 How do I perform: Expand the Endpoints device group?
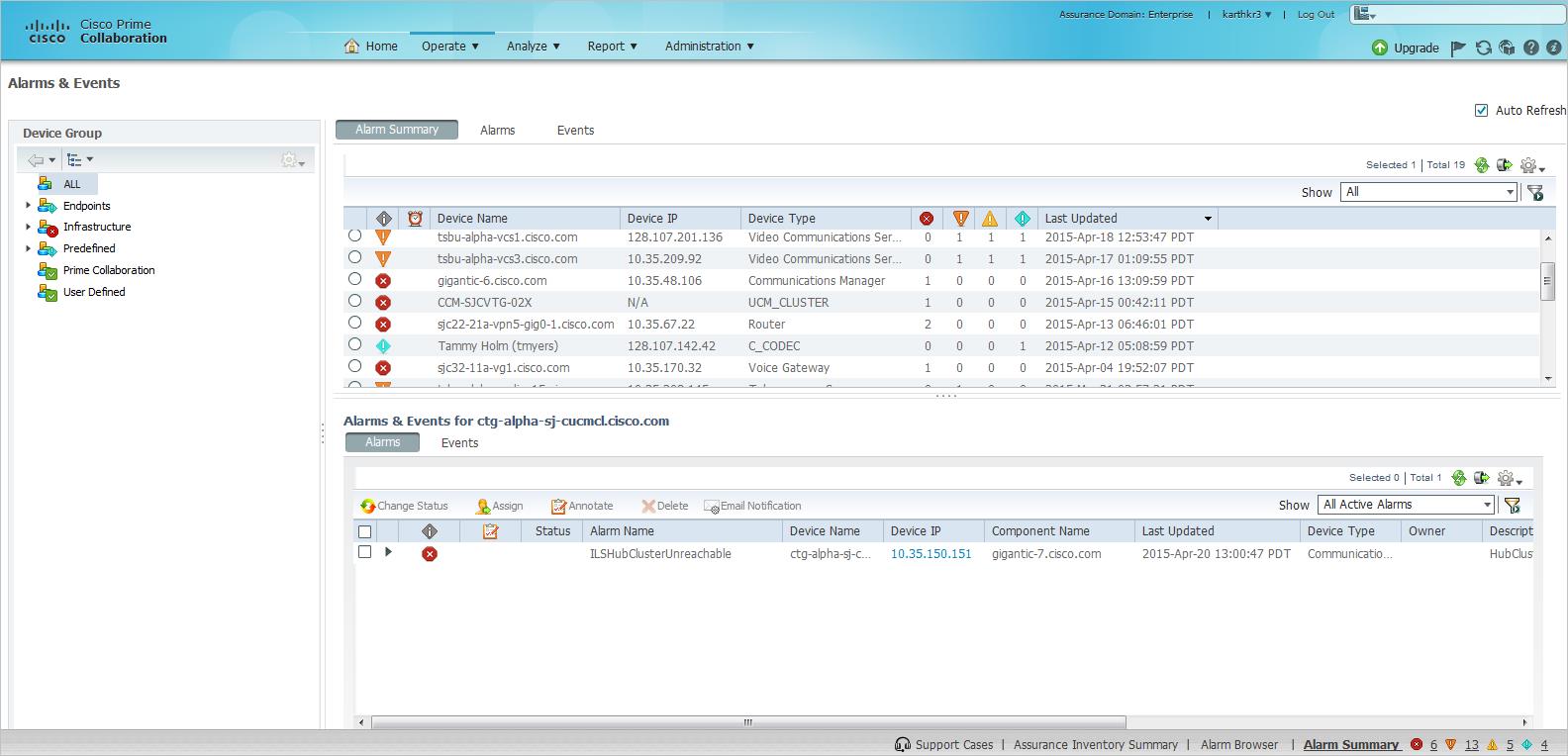(28, 206)
